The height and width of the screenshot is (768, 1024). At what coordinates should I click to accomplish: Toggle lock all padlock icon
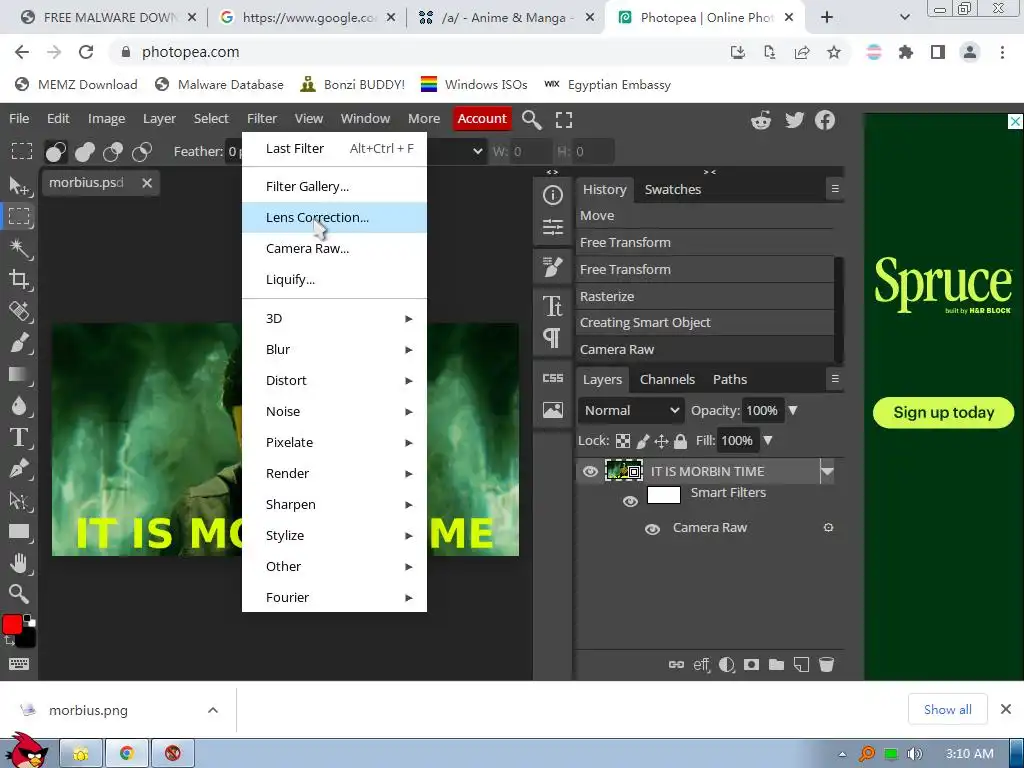pyautogui.click(x=680, y=441)
